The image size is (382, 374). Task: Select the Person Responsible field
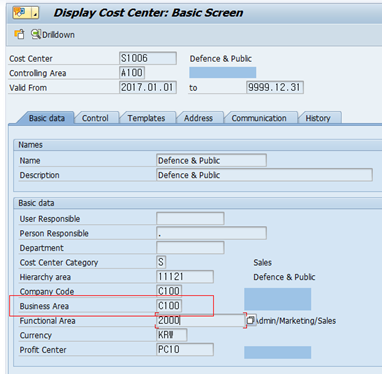coord(211,233)
